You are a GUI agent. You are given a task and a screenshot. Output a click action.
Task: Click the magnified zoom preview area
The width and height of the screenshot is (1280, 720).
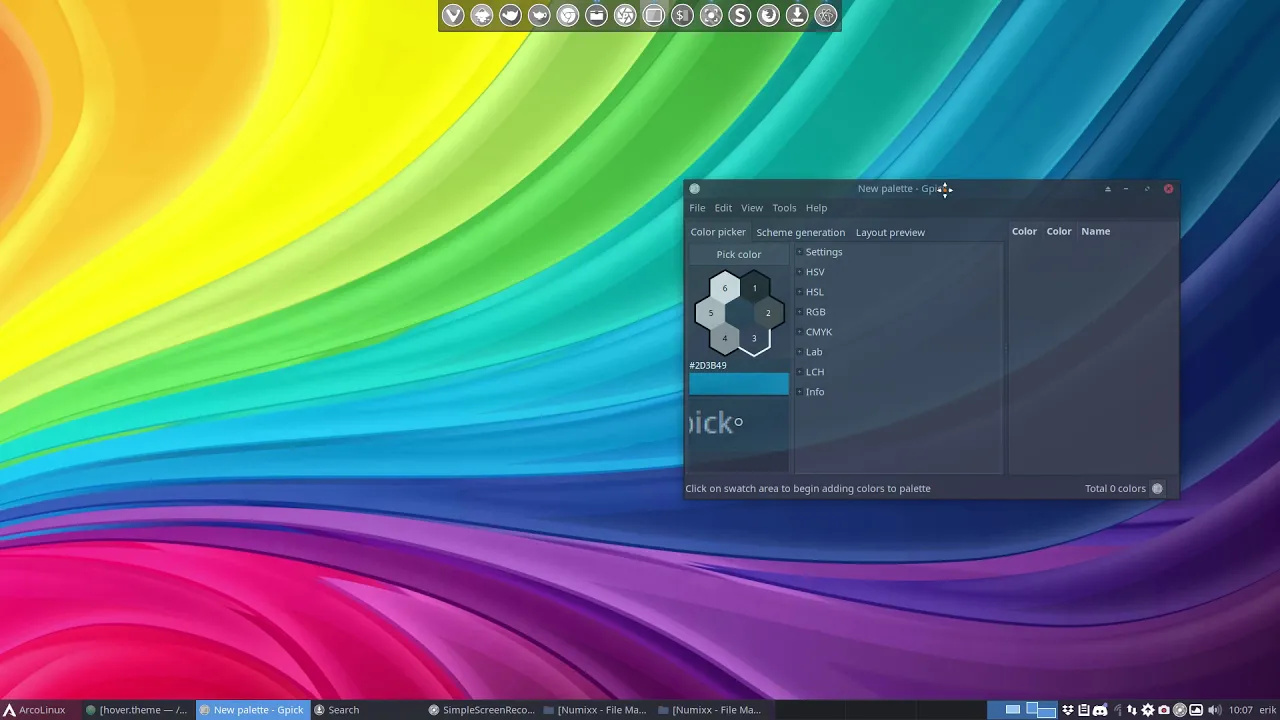[739, 434]
